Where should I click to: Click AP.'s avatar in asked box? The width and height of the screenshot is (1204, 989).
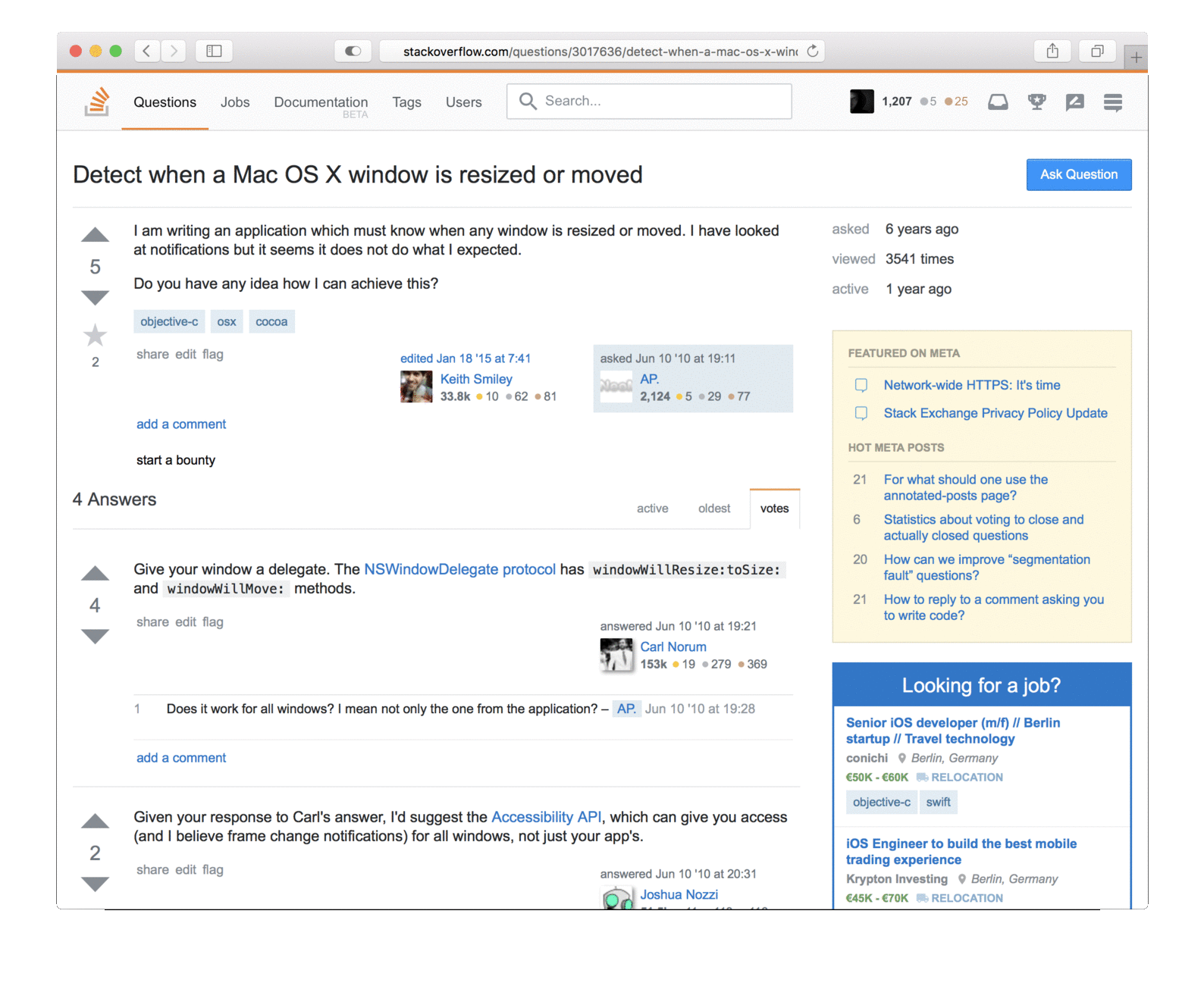(616, 387)
